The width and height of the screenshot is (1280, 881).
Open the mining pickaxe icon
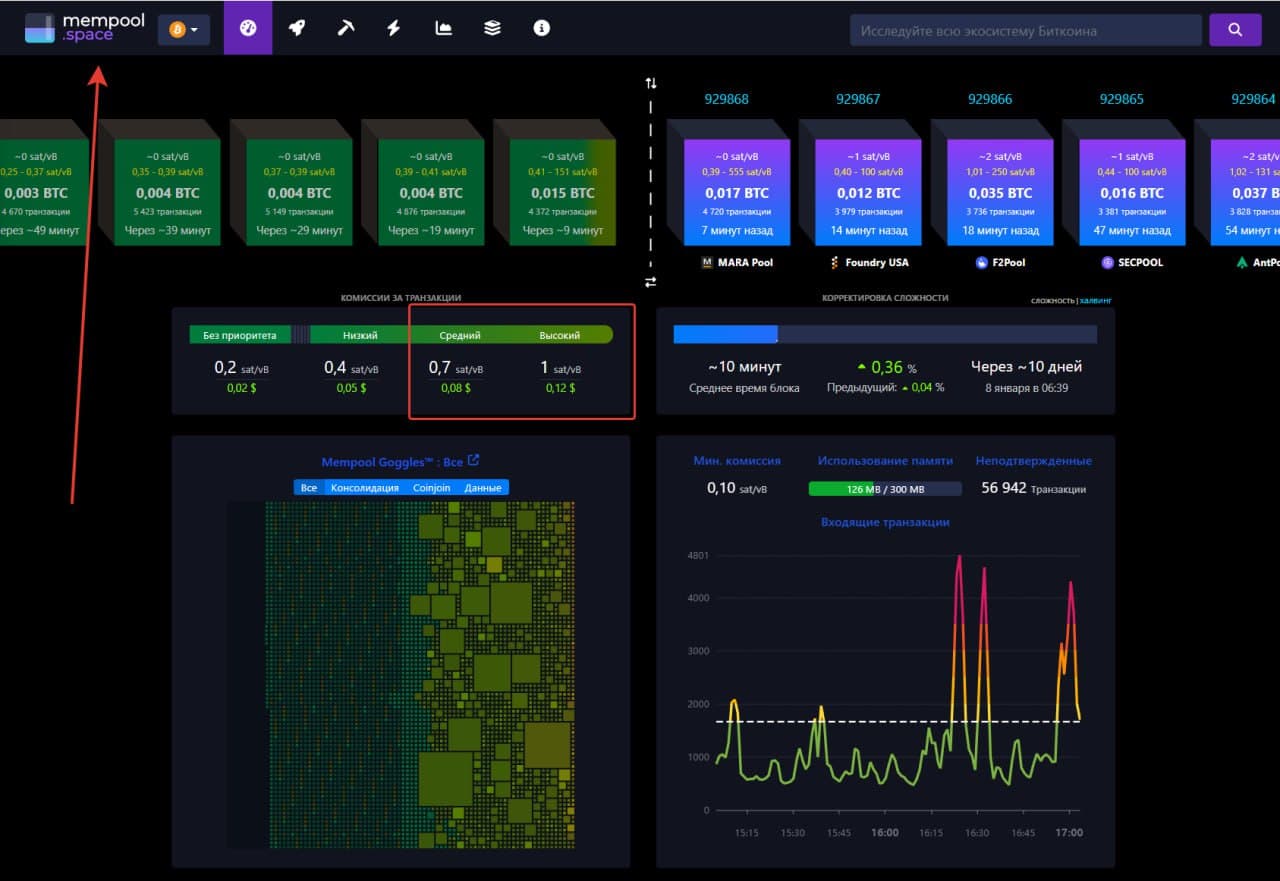(x=346, y=29)
